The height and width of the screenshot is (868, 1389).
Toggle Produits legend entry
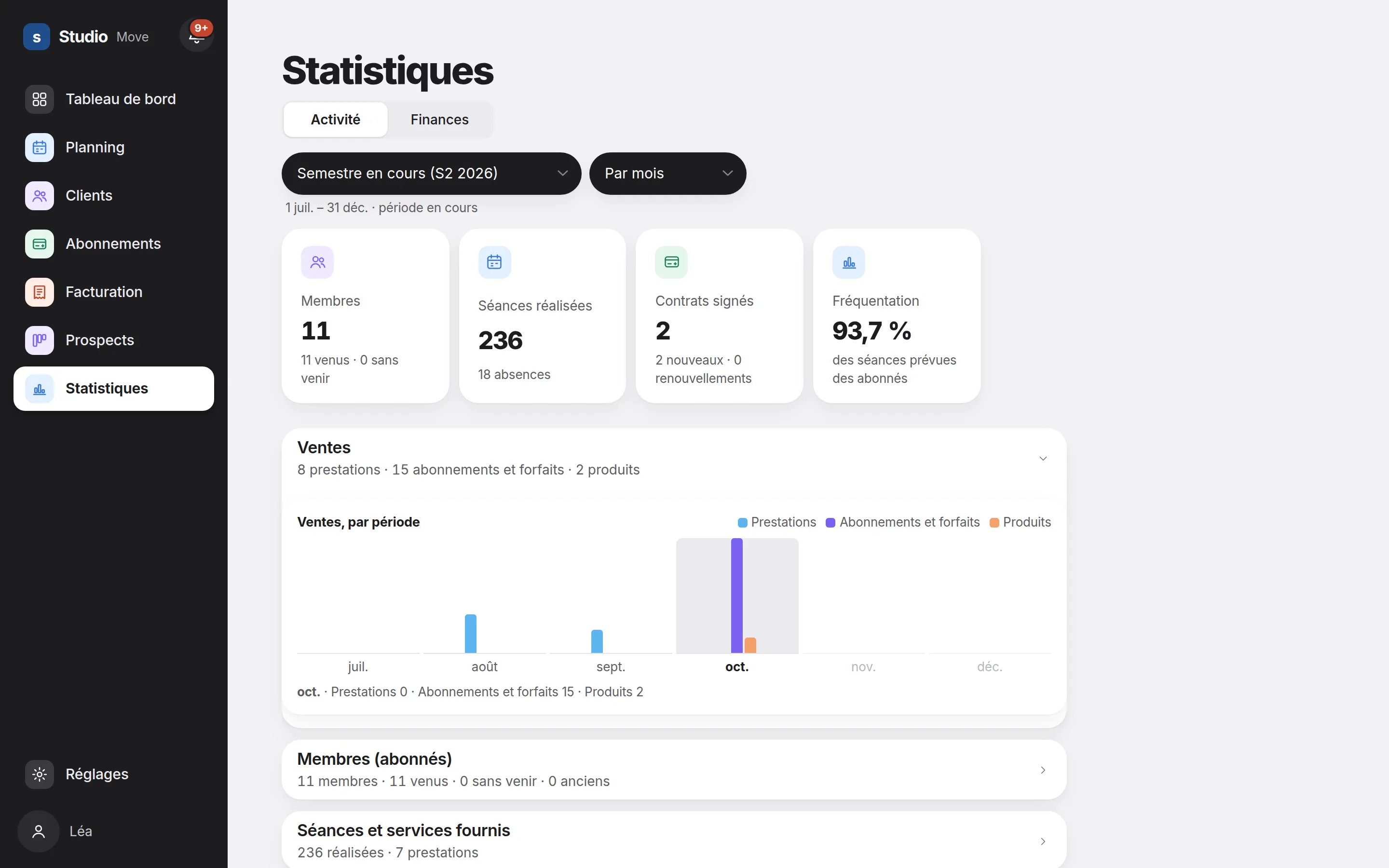1020,522
